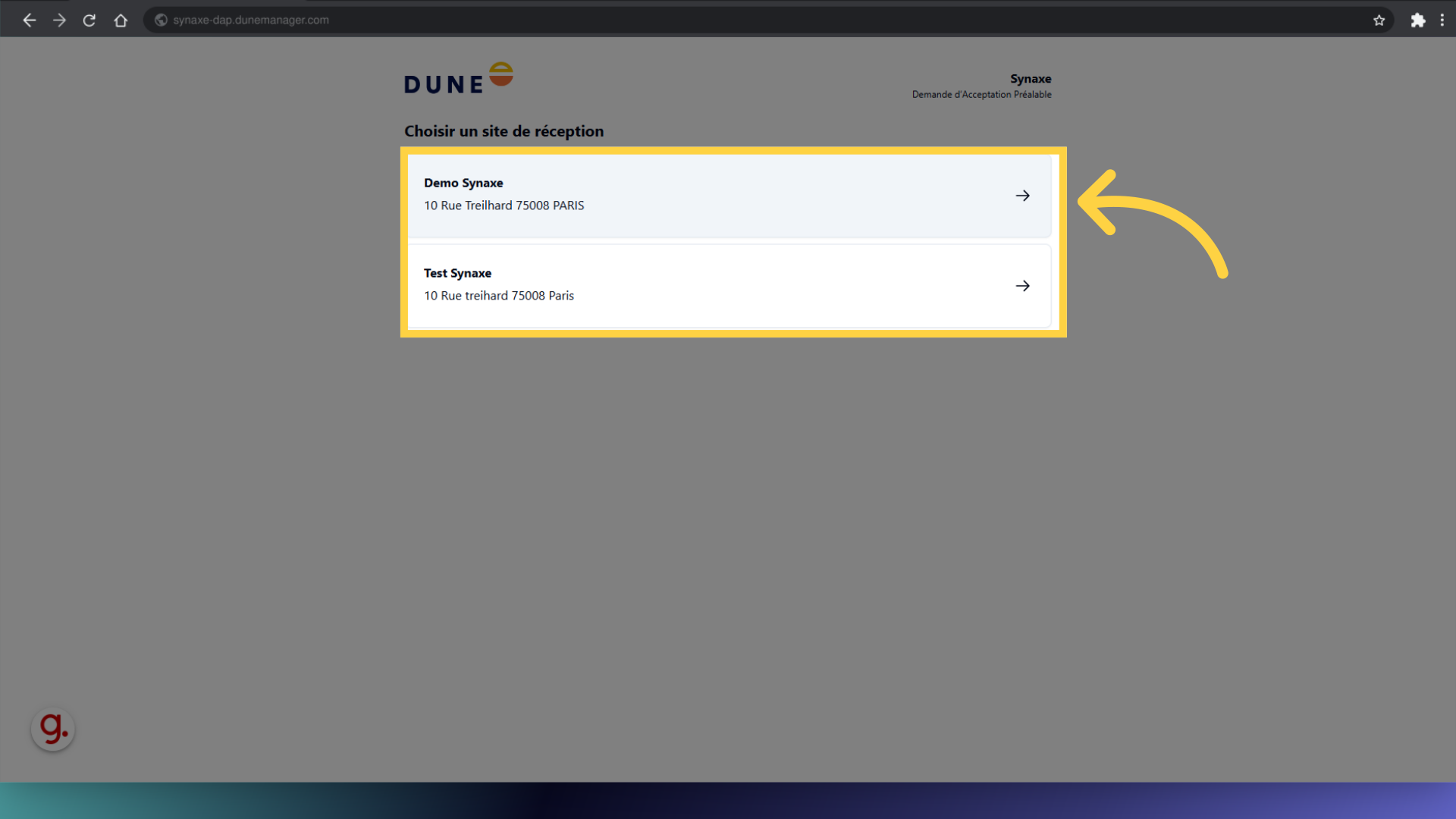Go to browser home page
Viewport: 1456px width, 819px height.
pos(121,20)
